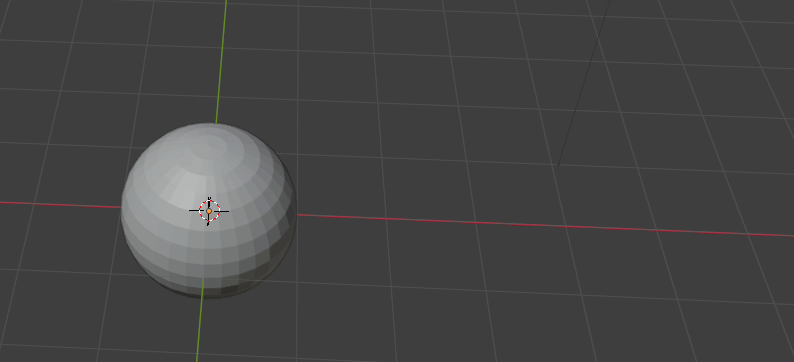Click the thin black vertical line of the lamp
794x362 pixels.
583,82
